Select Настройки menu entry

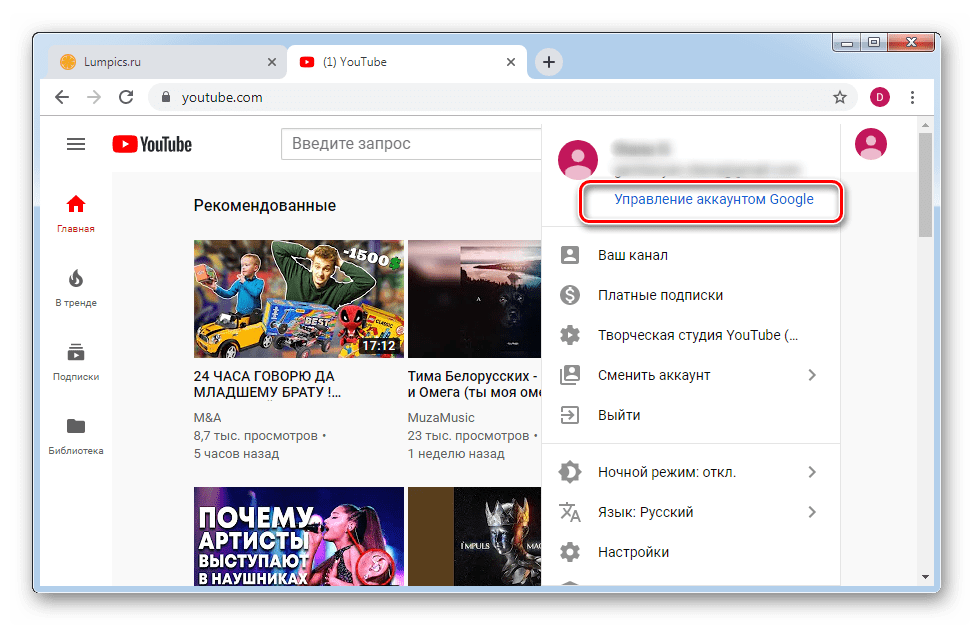691,552
